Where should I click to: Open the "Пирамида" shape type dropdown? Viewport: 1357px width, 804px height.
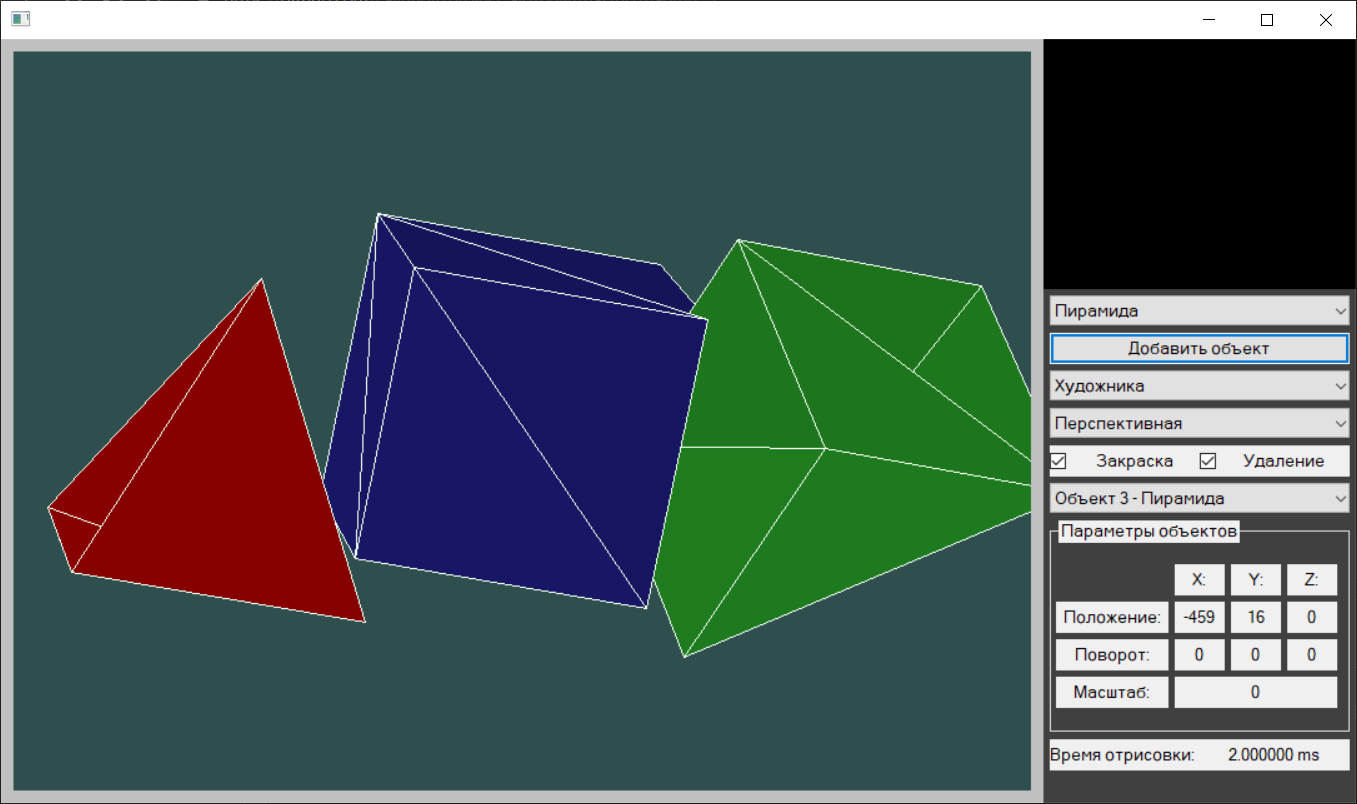point(1198,311)
